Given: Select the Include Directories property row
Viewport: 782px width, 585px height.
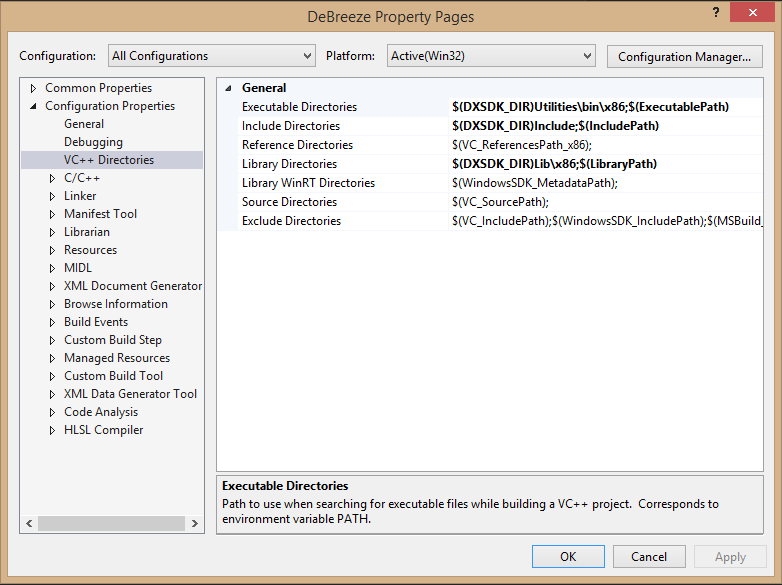Looking at the screenshot, I should click(x=291, y=126).
